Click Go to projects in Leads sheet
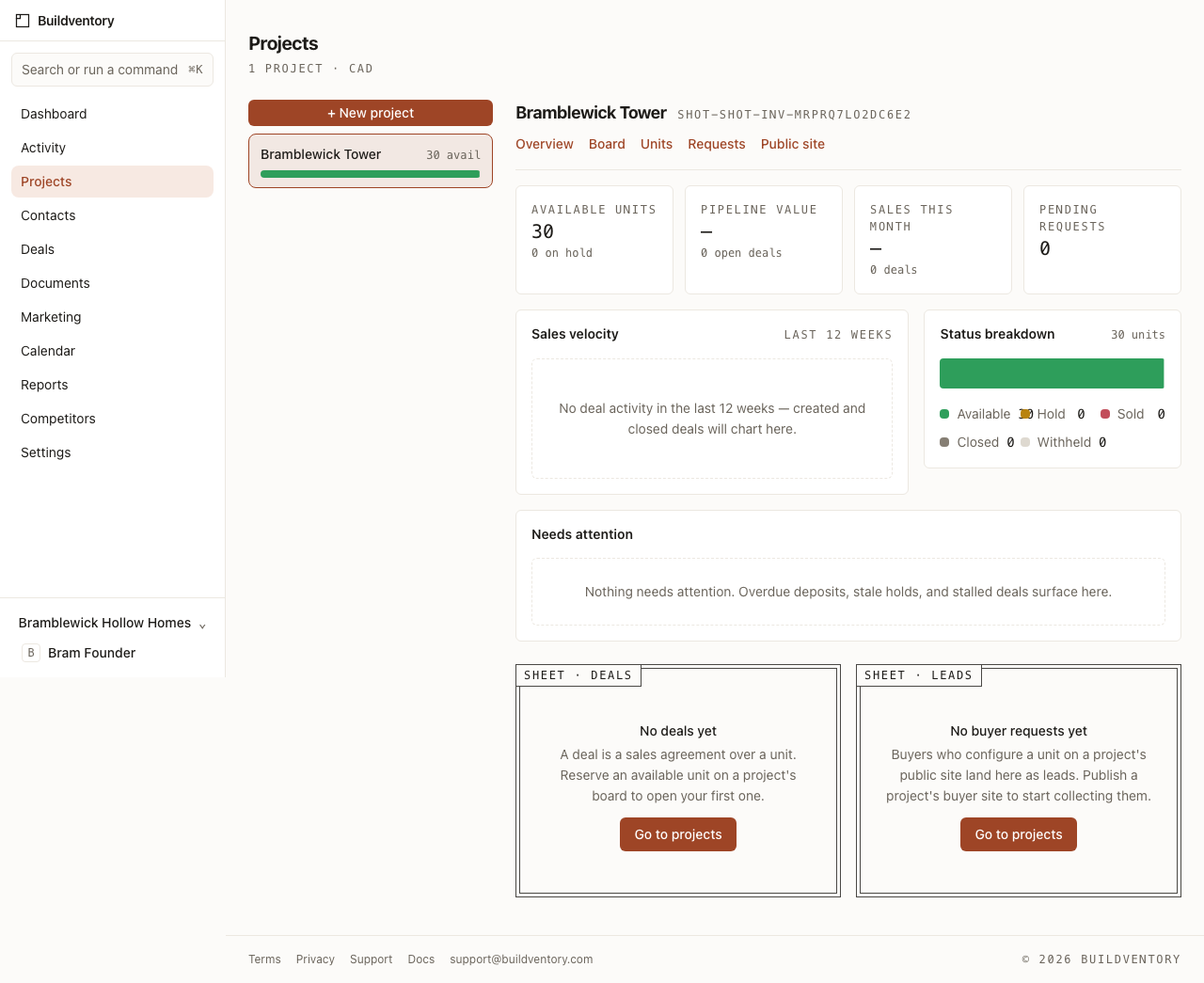 [1019, 834]
